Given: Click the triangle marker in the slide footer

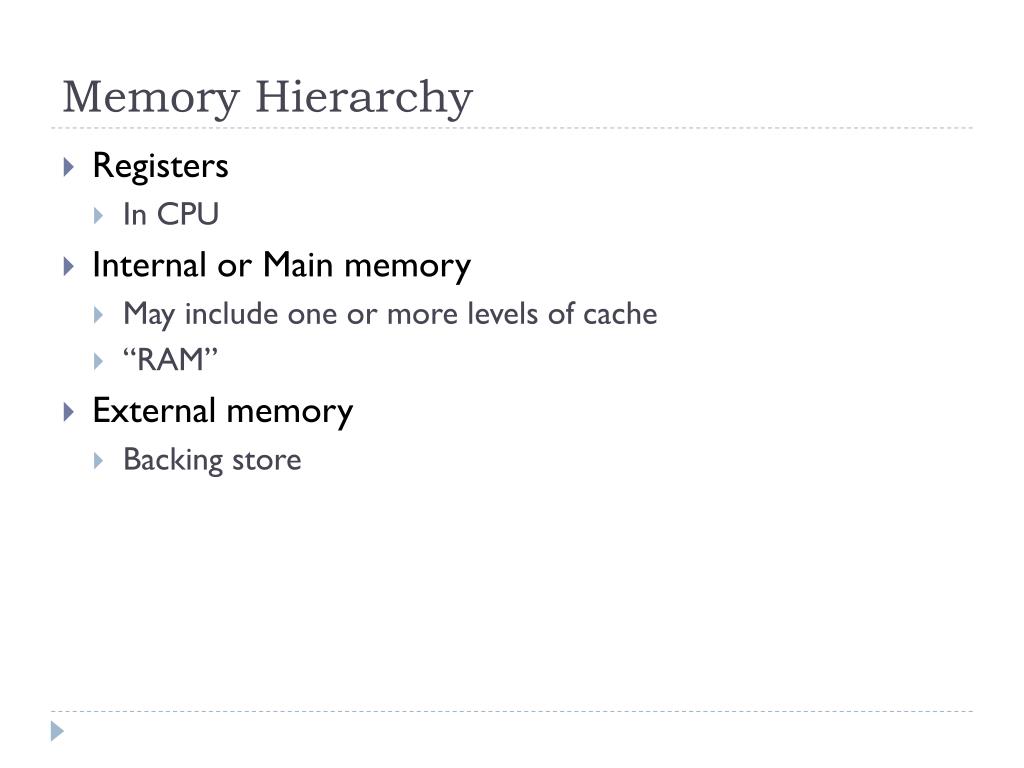Looking at the screenshot, I should coord(57,731).
